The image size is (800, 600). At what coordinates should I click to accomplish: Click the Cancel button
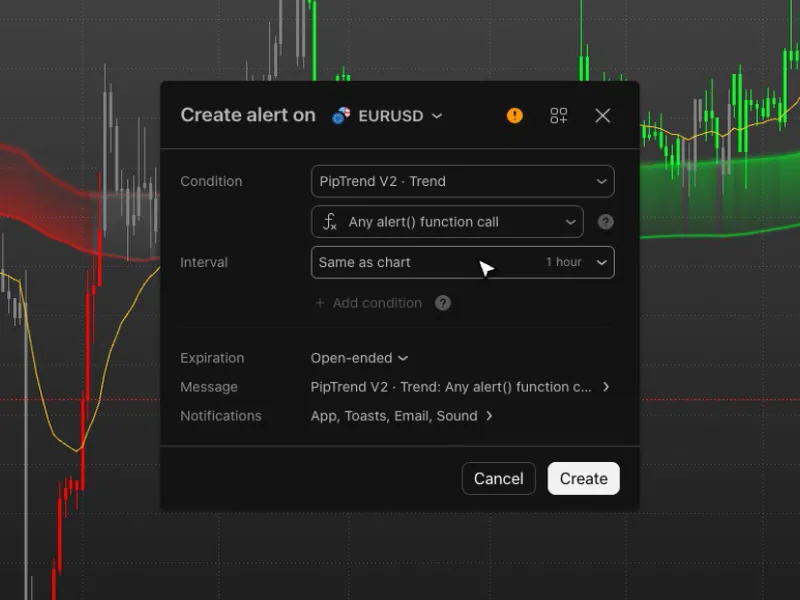(498, 479)
